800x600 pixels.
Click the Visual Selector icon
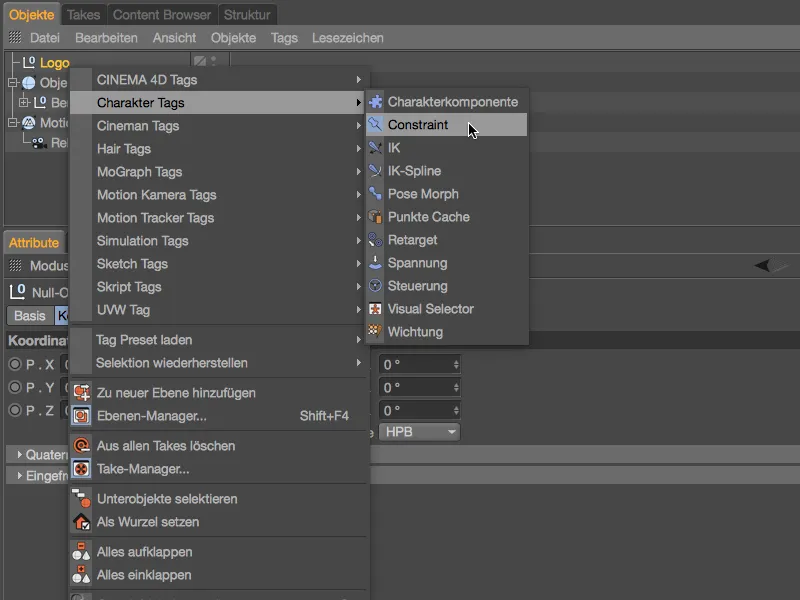pos(376,308)
